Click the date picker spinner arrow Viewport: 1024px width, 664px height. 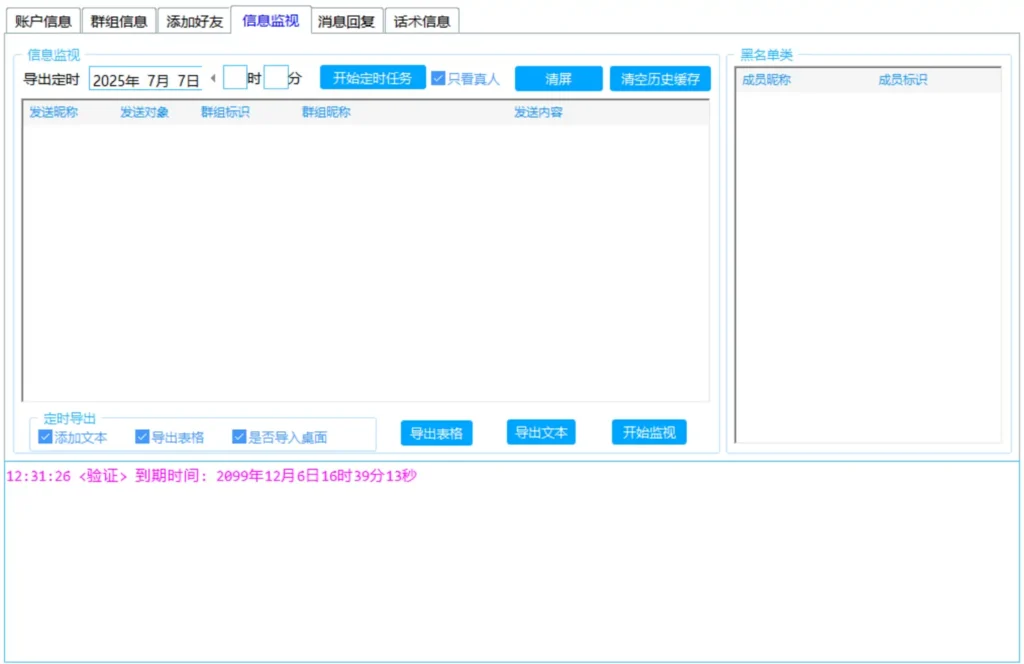[213, 79]
